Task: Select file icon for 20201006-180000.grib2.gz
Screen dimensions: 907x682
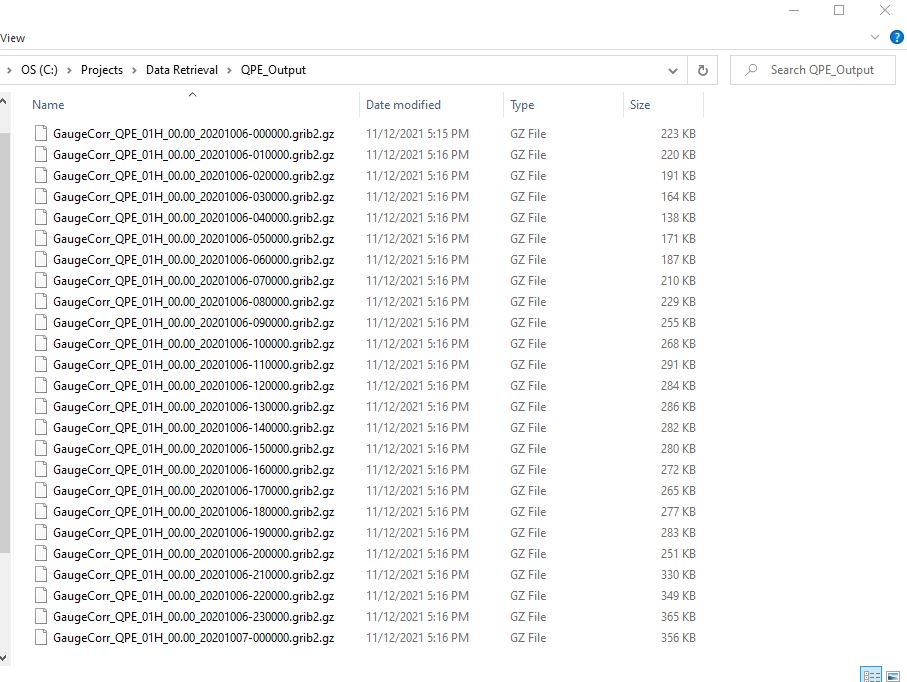Action: tap(40, 512)
